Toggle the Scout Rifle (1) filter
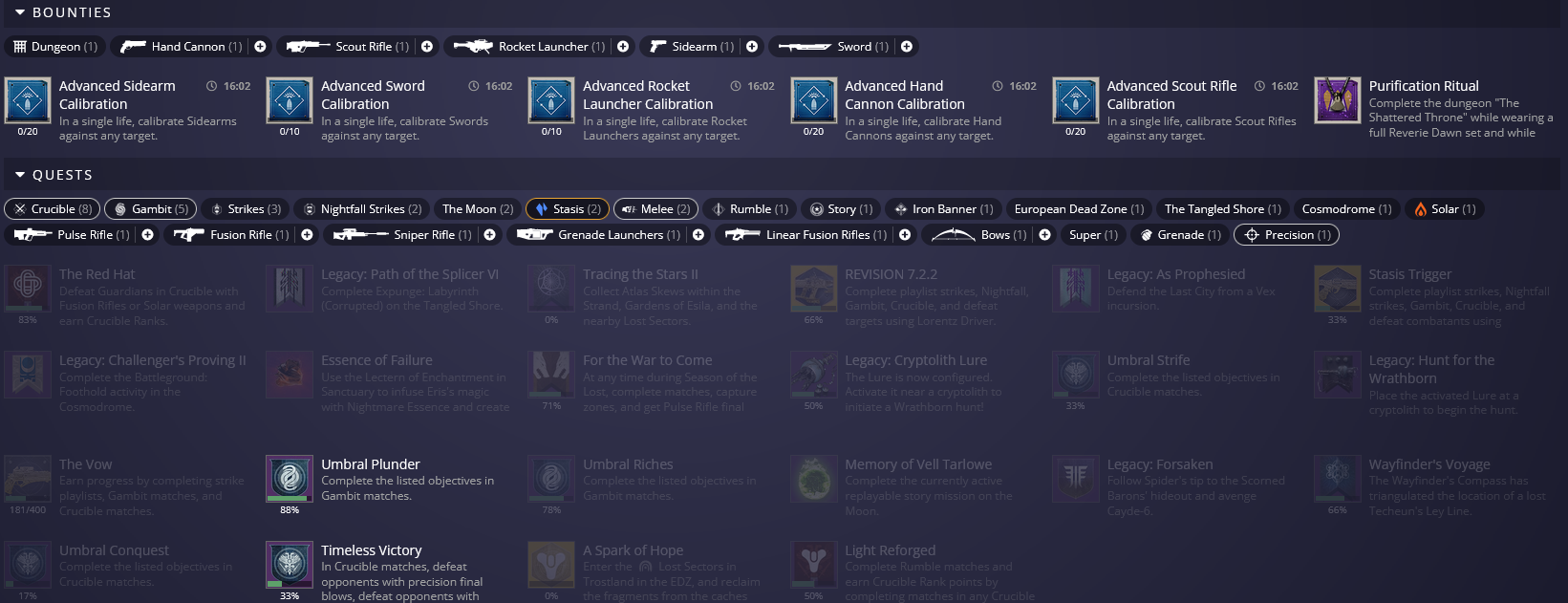 pos(347,46)
